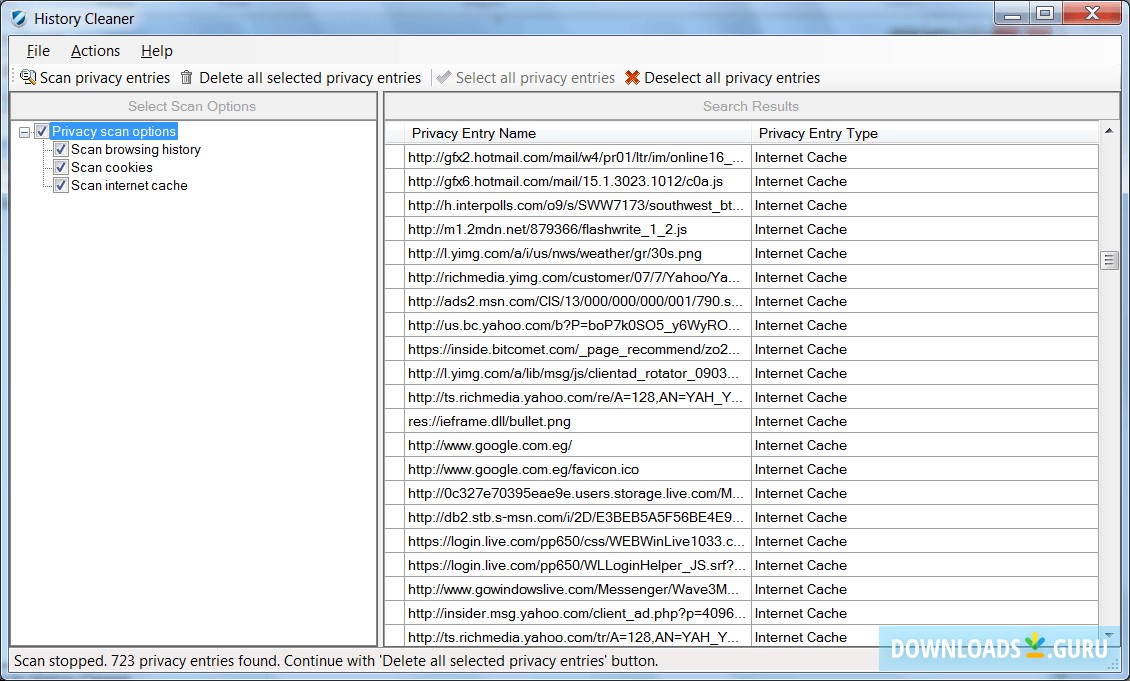Screen dimensions: 1130x681
Task: Open the File menu
Action: [37, 50]
